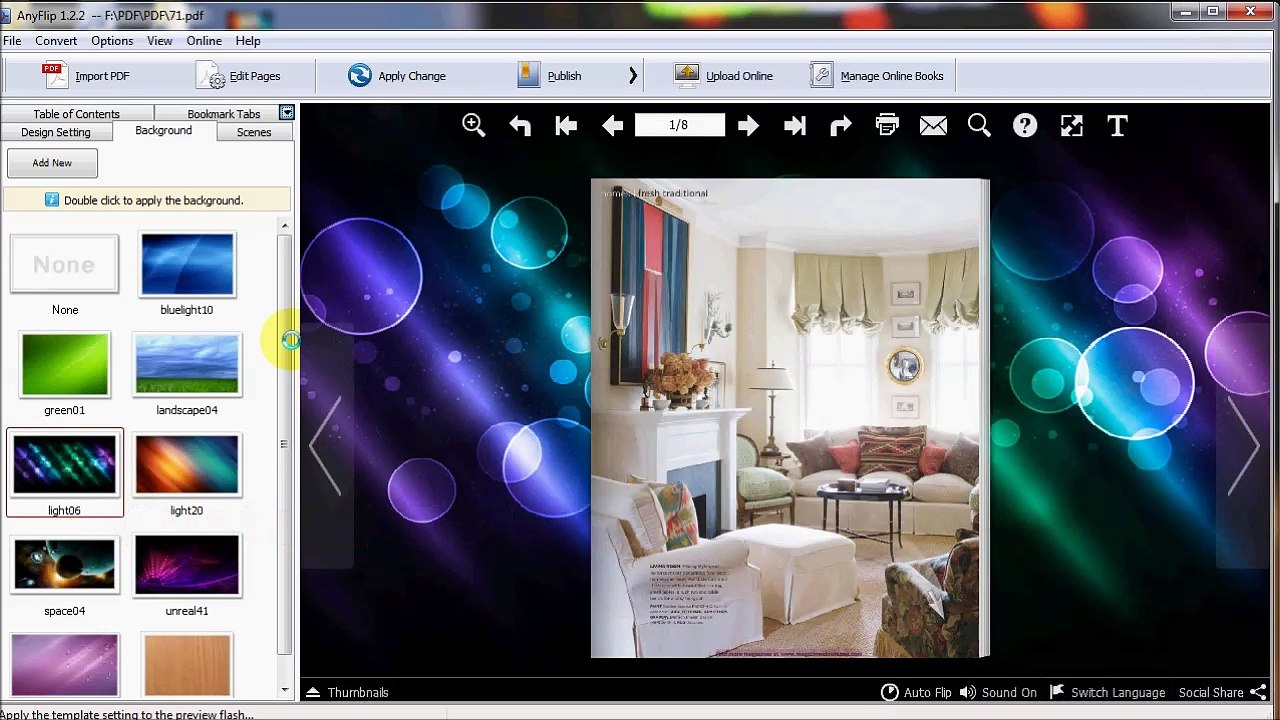Open the panel dropdown beside Bookmark Tabs

pos(287,113)
